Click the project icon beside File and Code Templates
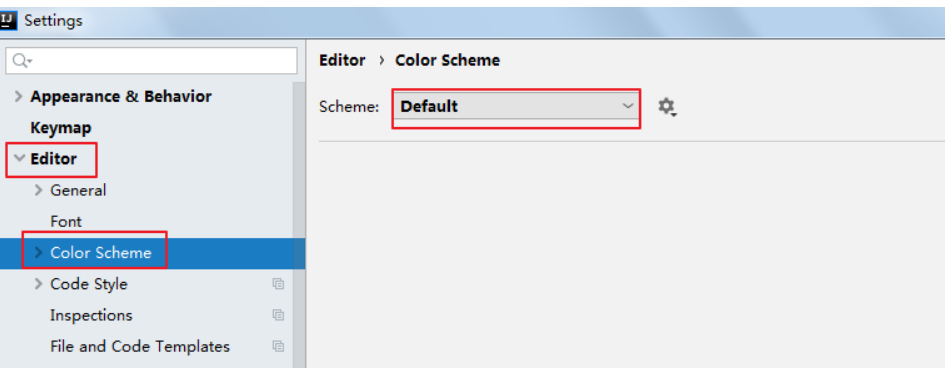The height and width of the screenshot is (376, 945). tap(278, 346)
